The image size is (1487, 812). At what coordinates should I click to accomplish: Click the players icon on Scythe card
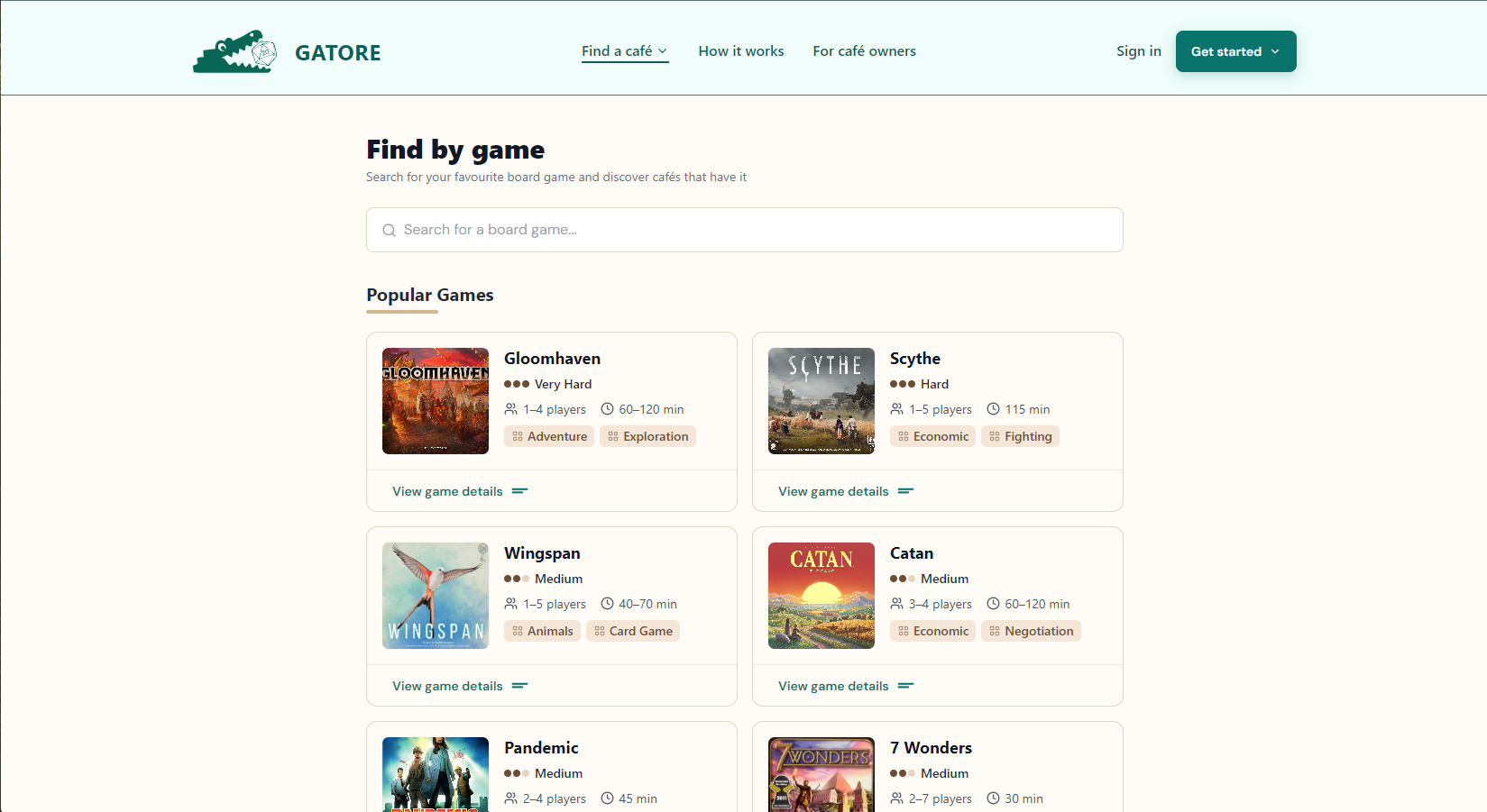click(897, 409)
